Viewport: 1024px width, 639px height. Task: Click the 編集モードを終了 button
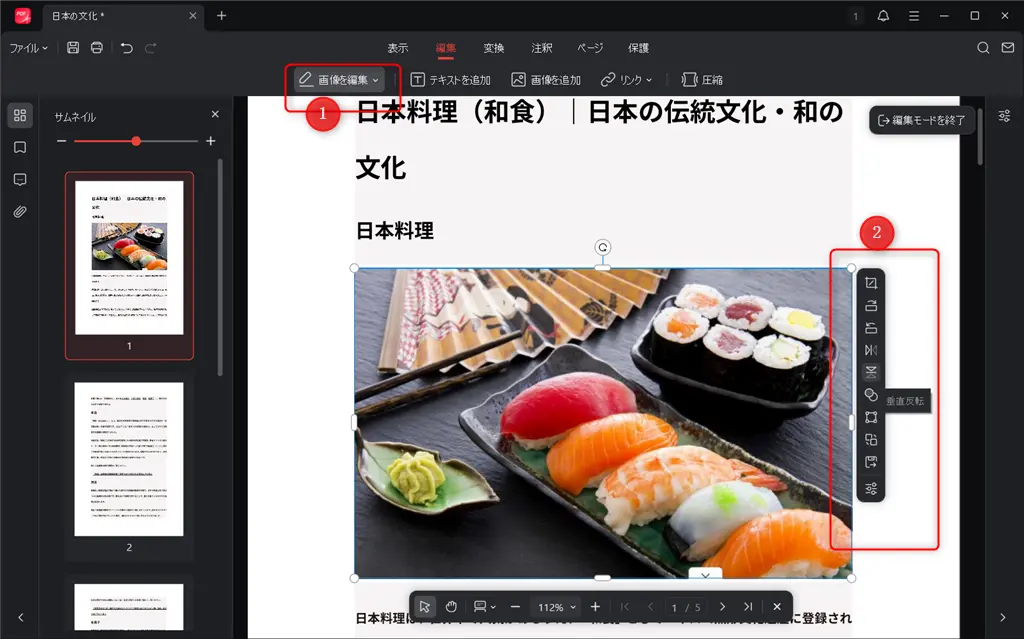coord(921,120)
